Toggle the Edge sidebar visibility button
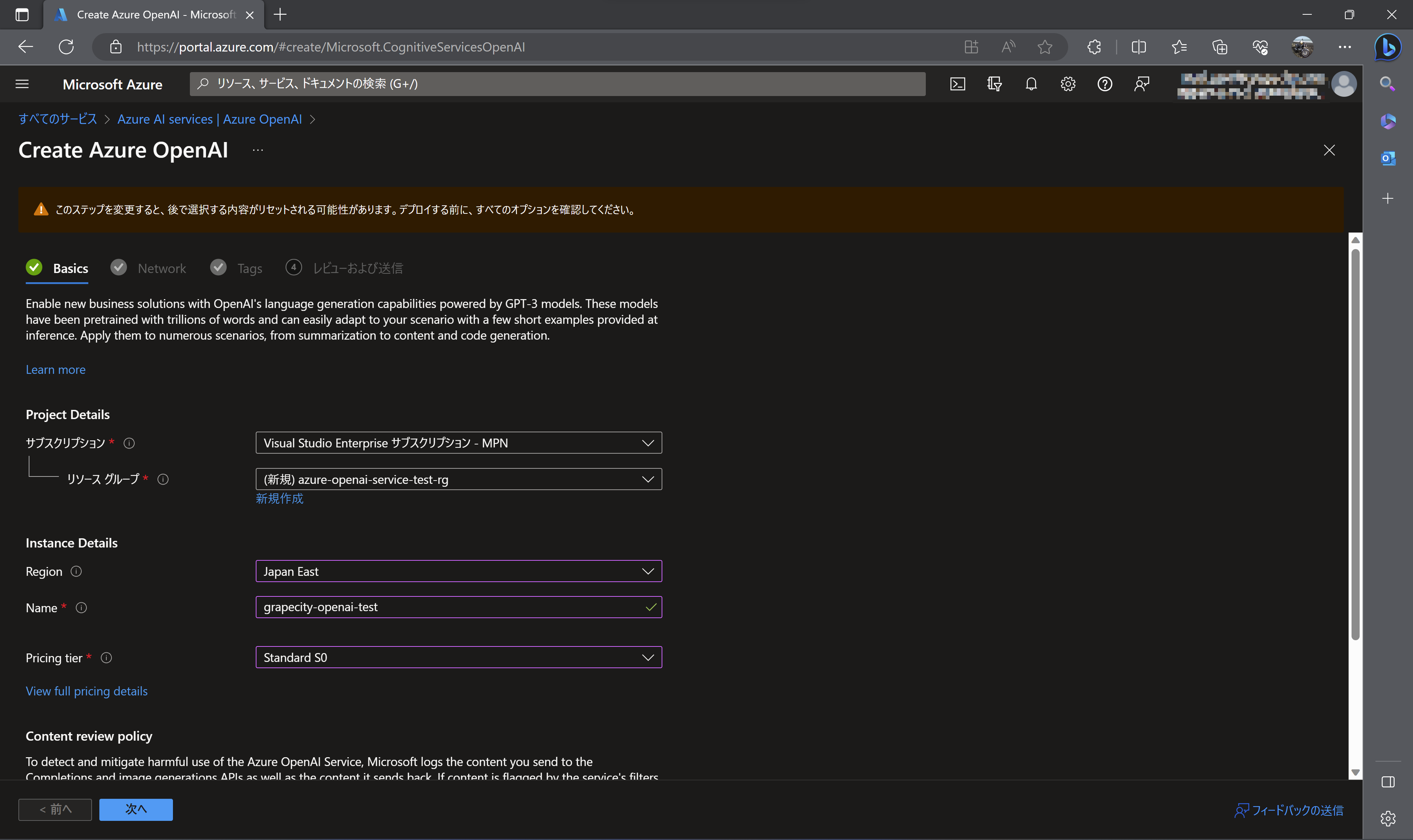This screenshot has height=840, width=1413. [1388, 782]
